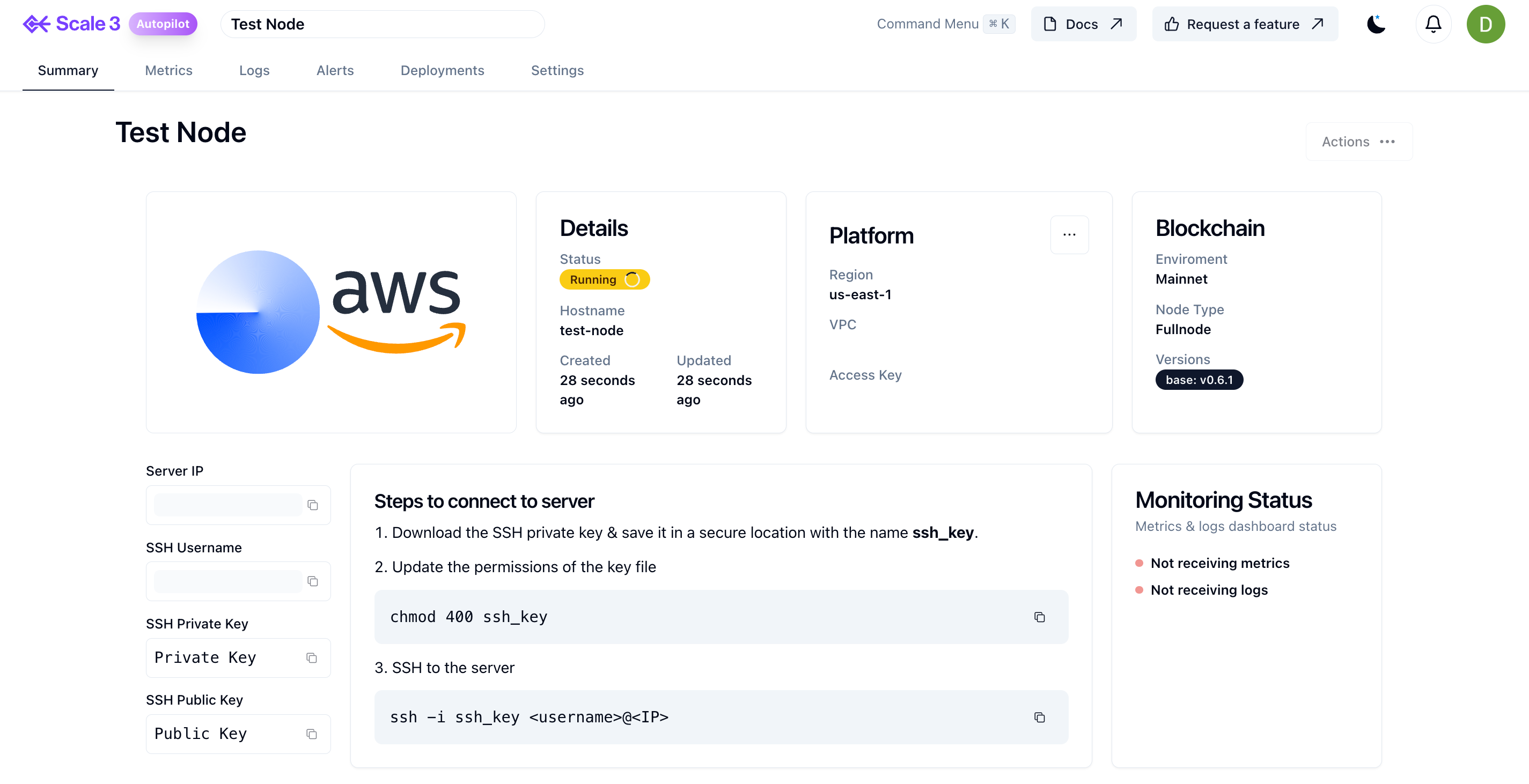Image resolution: width=1529 pixels, height=784 pixels.
Task: Copy the chmod 400 command
Action: click(x=1039, y=617)
